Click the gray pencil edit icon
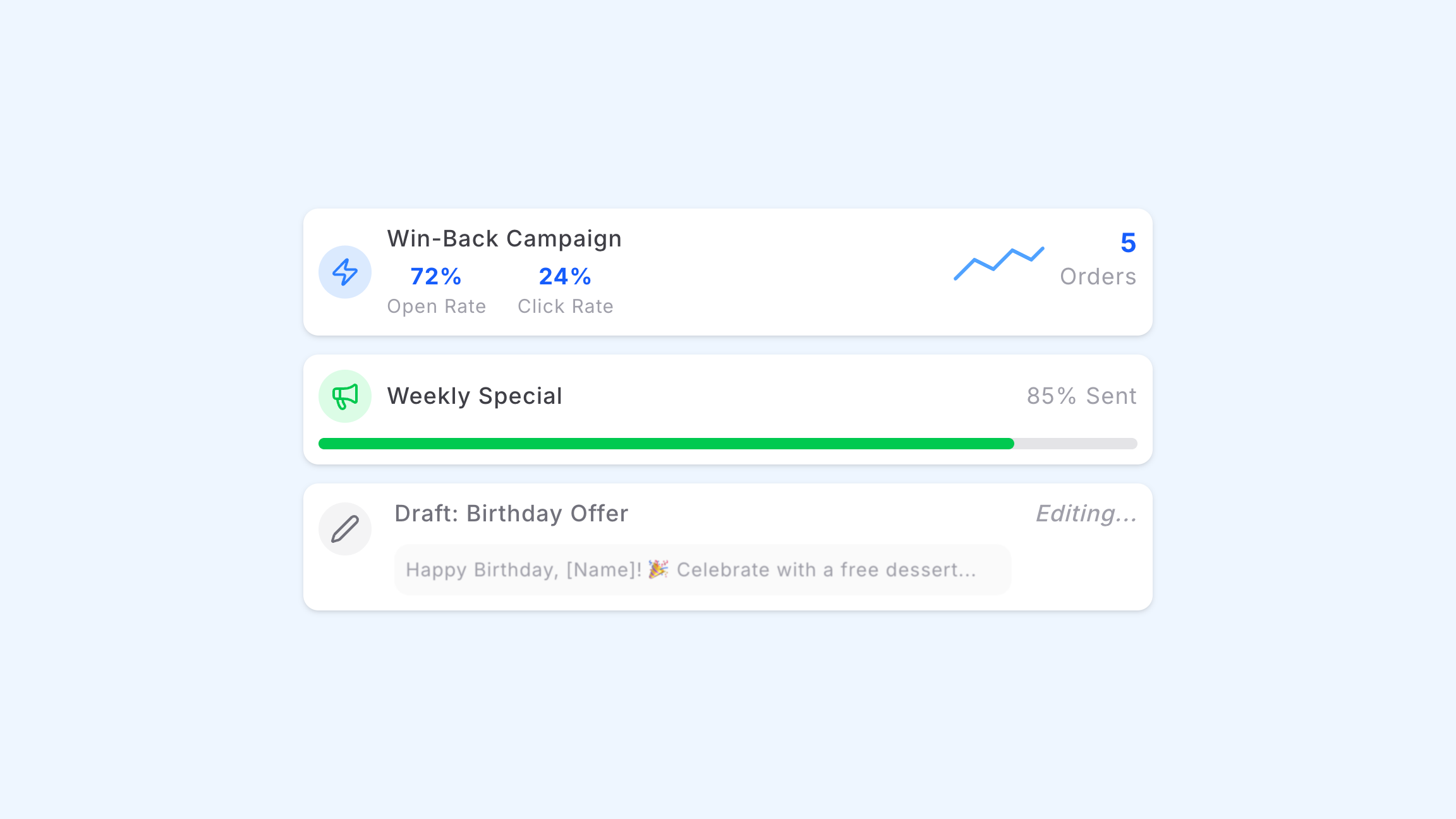The height and width of the screenshot is (819, 1456). coord(345,529)
